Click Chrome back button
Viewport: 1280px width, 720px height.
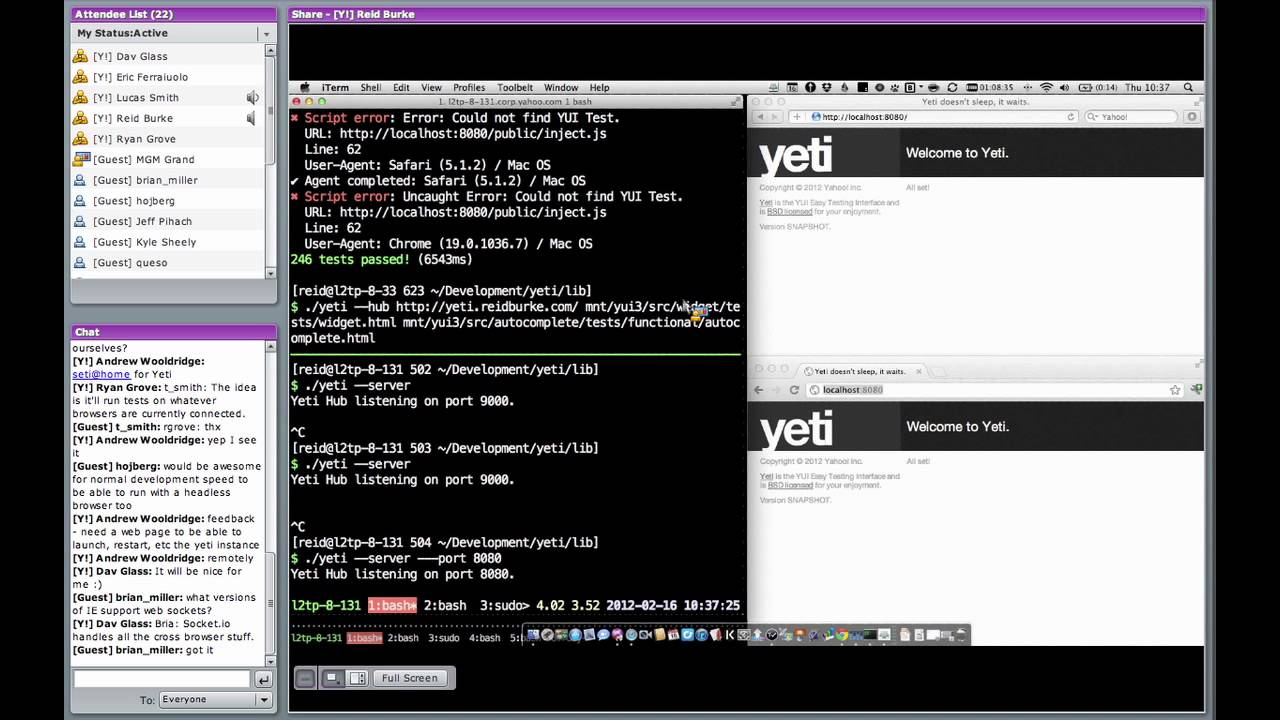[759, 390]
